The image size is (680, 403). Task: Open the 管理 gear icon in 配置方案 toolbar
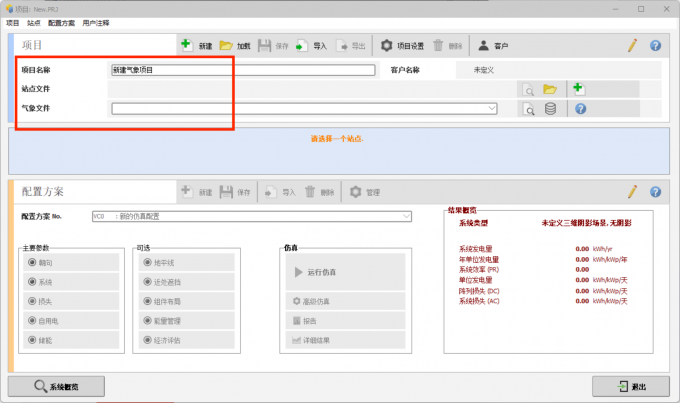coord(356,192)
